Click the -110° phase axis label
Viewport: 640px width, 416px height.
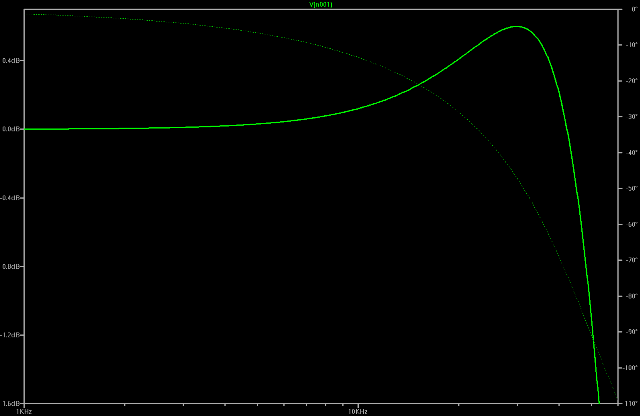[629, 401]
